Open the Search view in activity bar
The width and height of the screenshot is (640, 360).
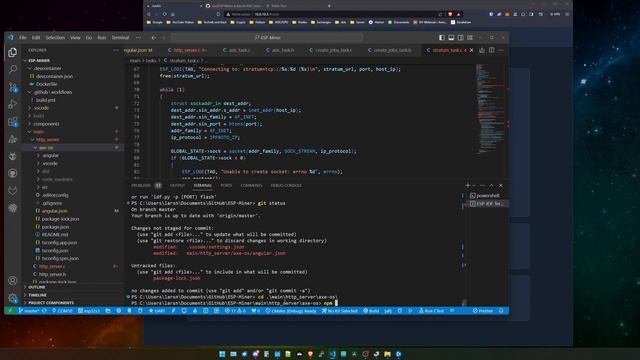(x=13, y=69)
